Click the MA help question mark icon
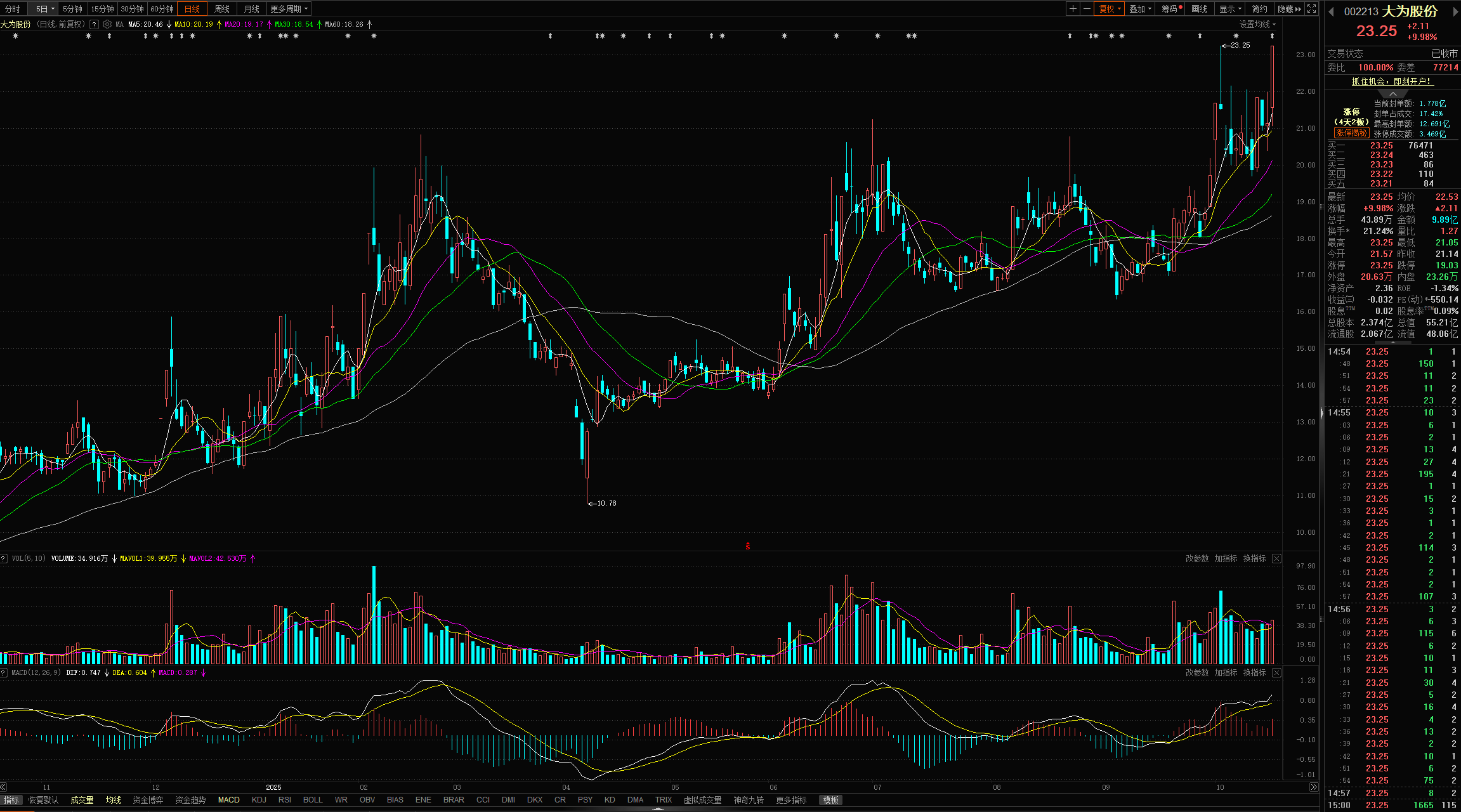 click(x=94, y=24)
